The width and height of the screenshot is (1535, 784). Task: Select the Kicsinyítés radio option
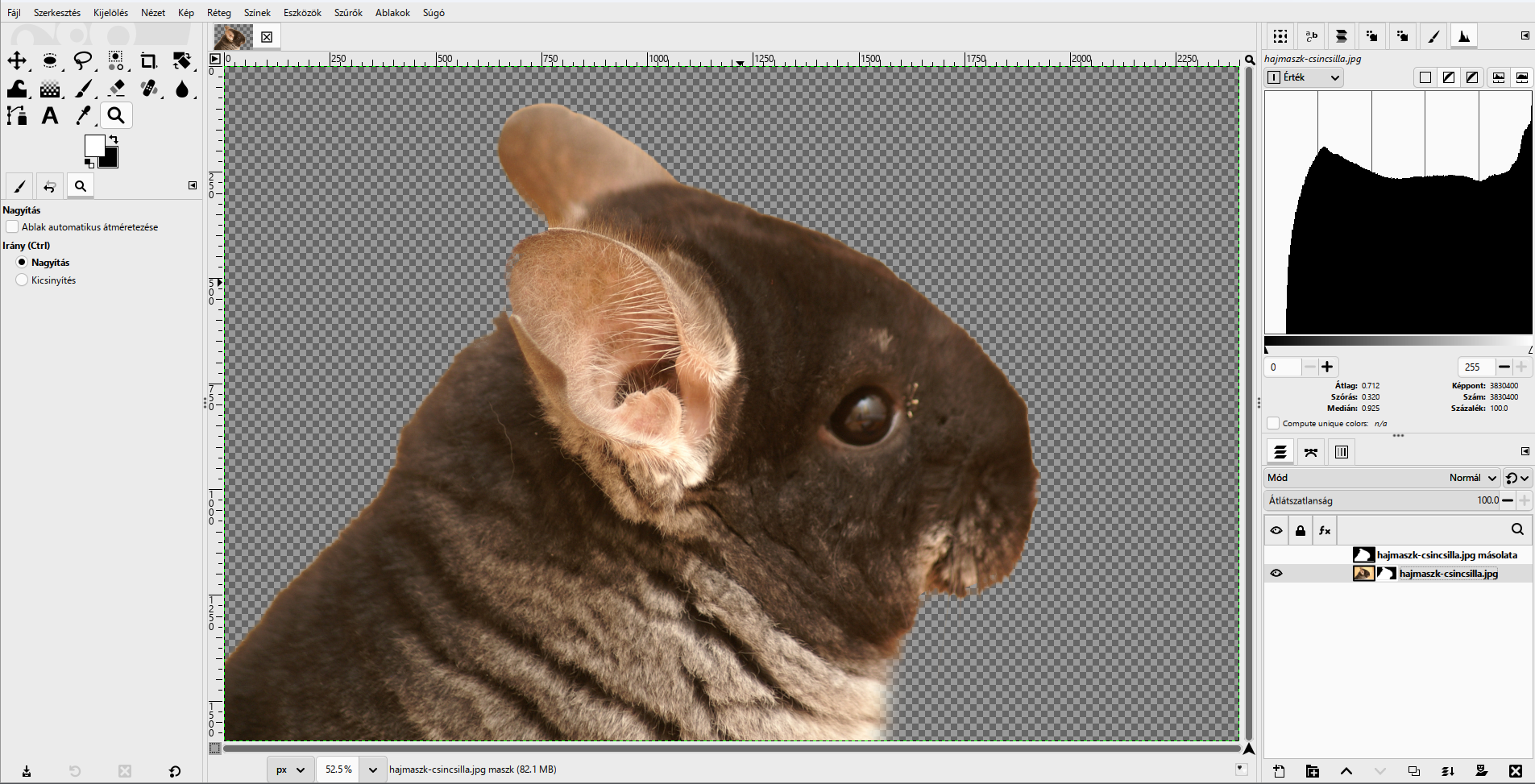click(22, 280)
